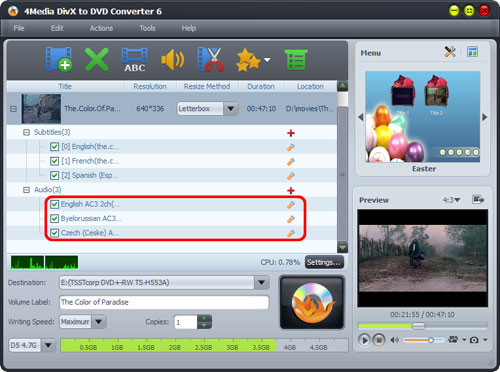The width and height of the screenshot is (500, 372).
Task: Uncheck the [0] English subtitle checkbox
Action: [54, 147]
